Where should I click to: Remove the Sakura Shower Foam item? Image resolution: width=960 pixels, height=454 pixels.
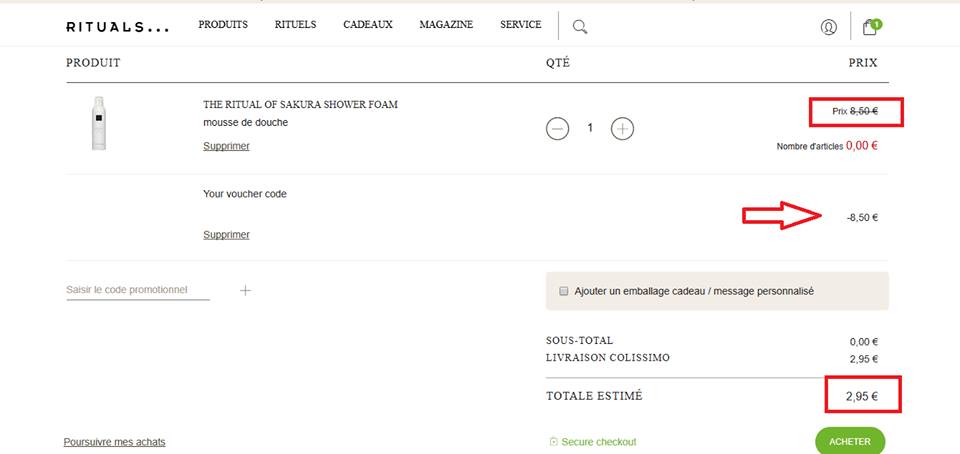tap(226, 146)
